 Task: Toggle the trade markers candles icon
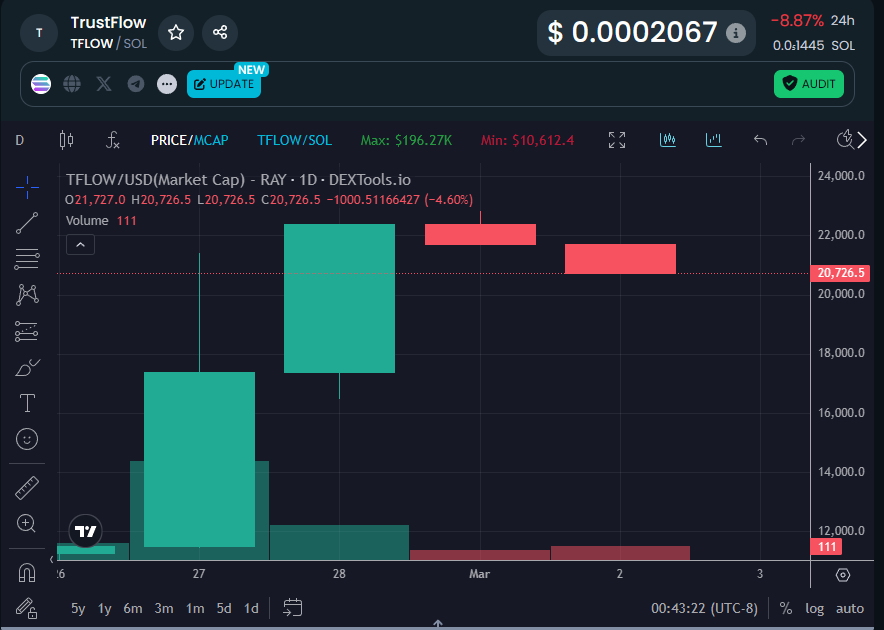point(668,140)
